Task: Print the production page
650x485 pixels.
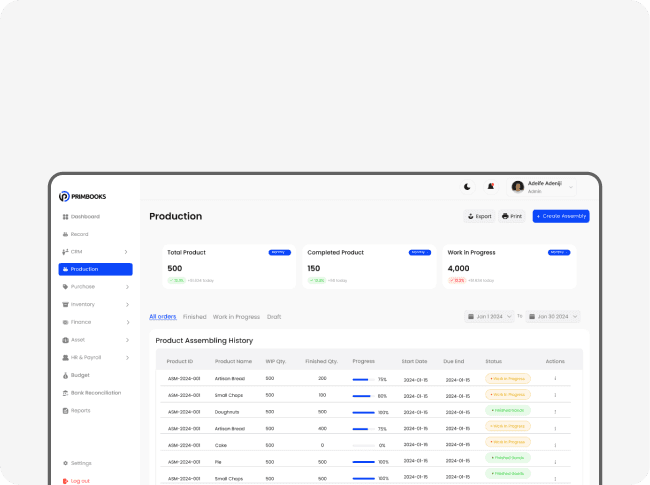Action: tap(512, 216)
